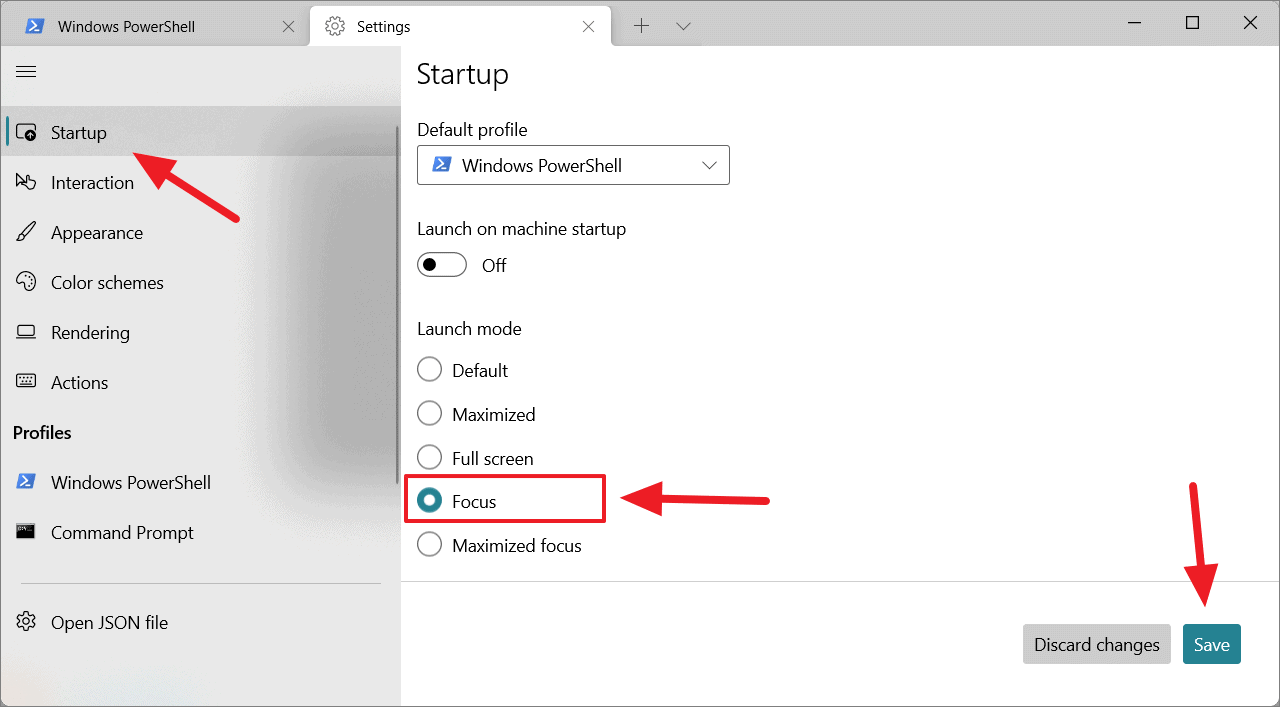Click the Appearance paintbrush icon
This screenshot has height=707, width=1280.
coord(27,231)
